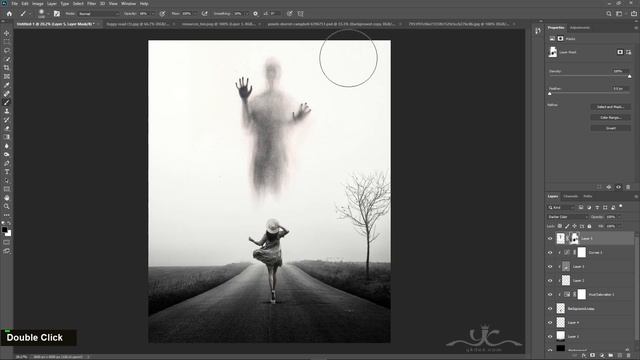Click the foreground color swatch
The image size is (640, 360).
pos(4,230)
